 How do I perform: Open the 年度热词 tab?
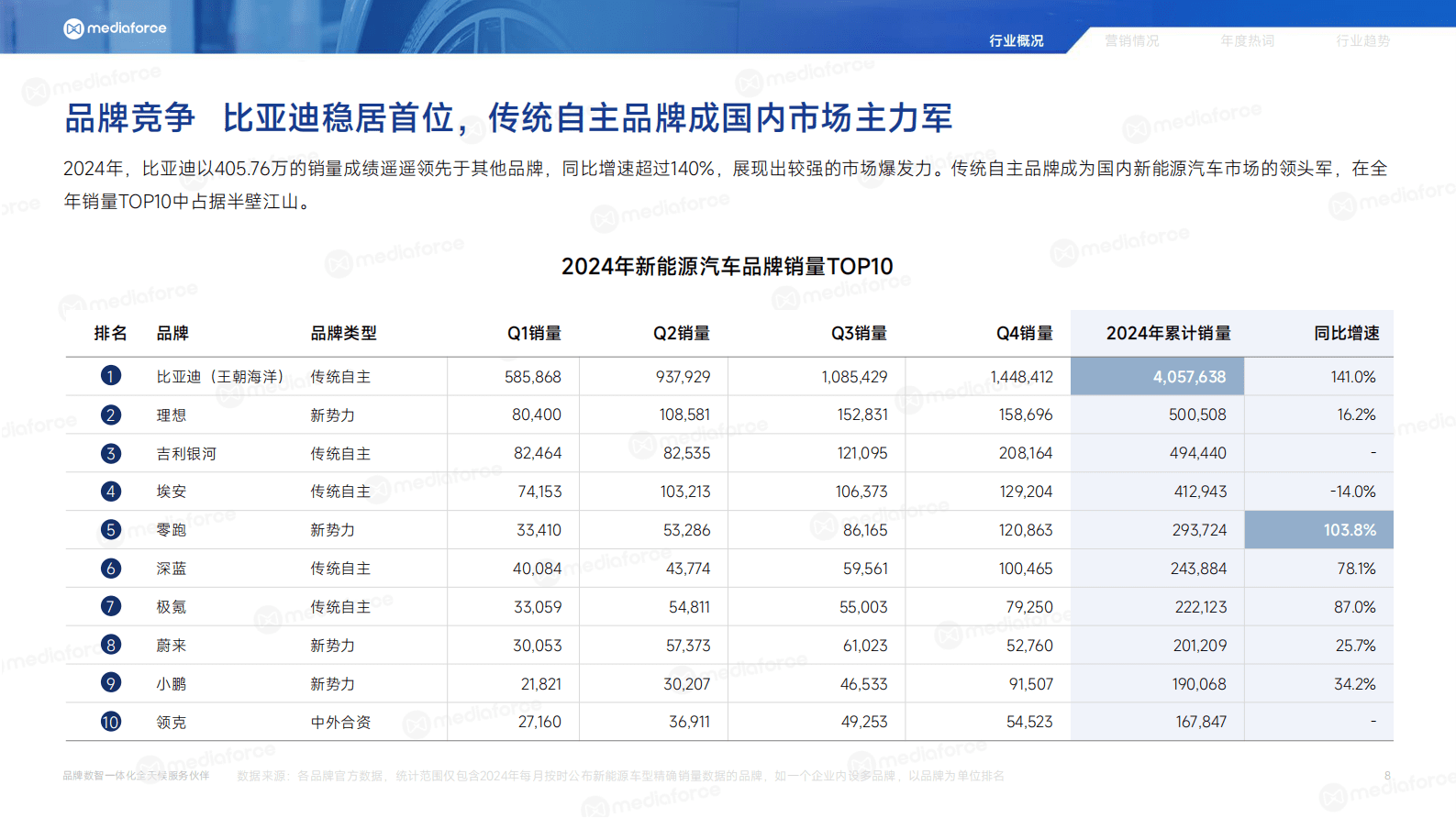click(1247, 40)
